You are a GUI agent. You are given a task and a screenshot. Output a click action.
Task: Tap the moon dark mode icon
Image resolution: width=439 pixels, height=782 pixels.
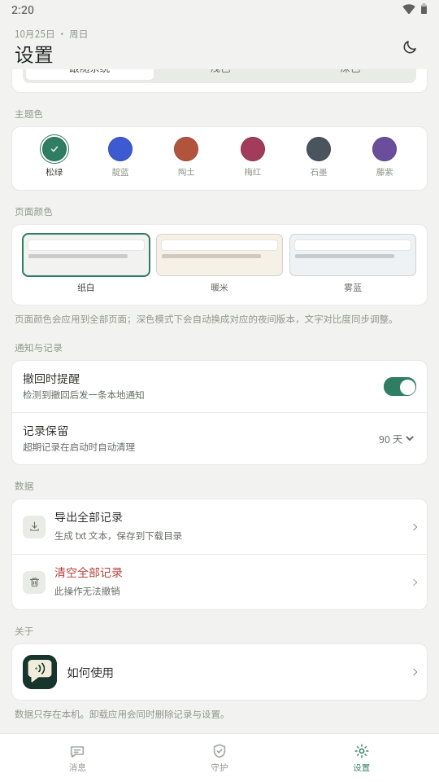[410, 47]
